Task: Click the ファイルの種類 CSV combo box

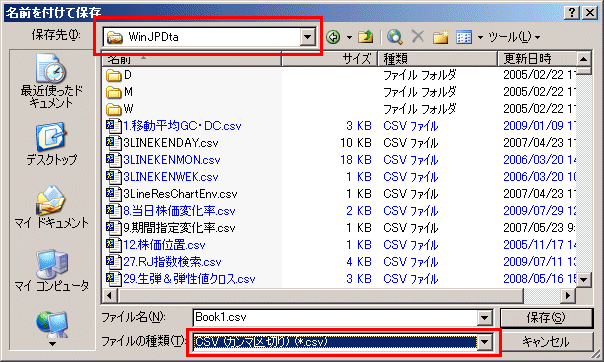Action: (335, 342)
